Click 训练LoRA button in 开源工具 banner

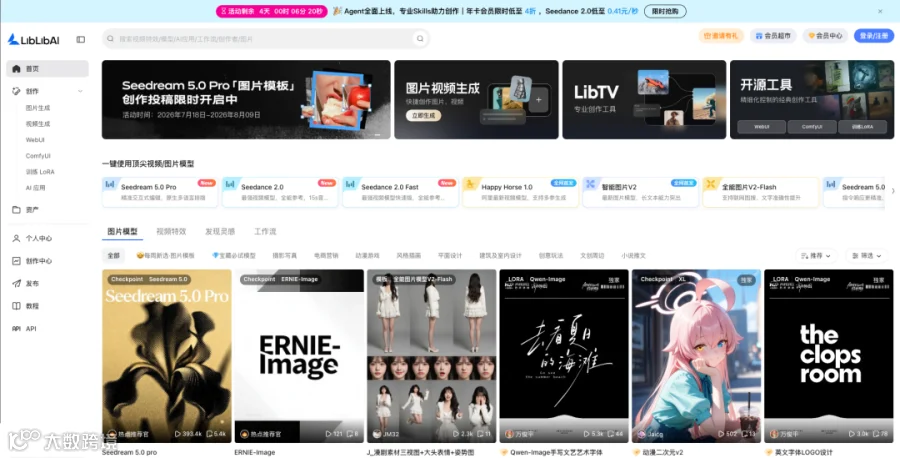(862, 126)
